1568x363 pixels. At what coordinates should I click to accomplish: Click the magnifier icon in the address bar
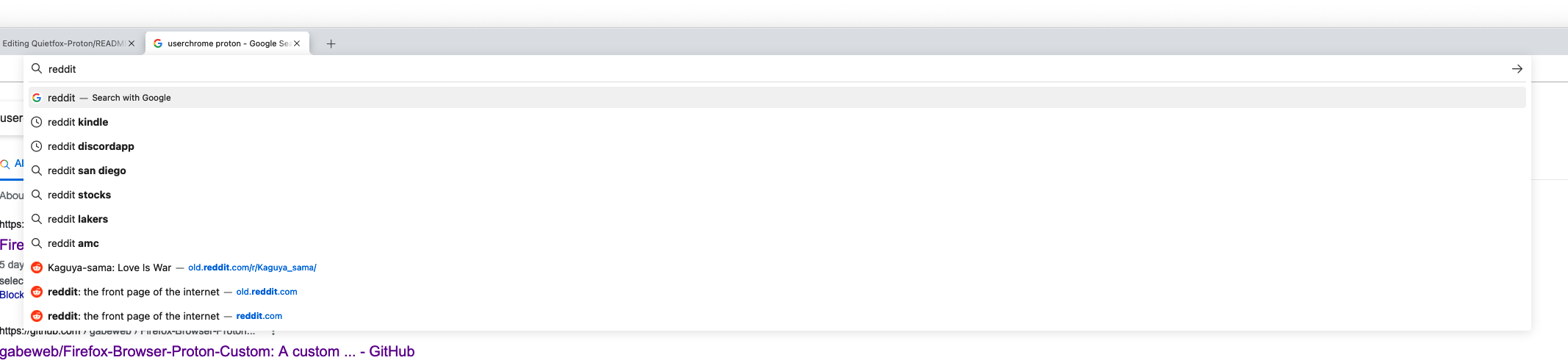point(36,68)
